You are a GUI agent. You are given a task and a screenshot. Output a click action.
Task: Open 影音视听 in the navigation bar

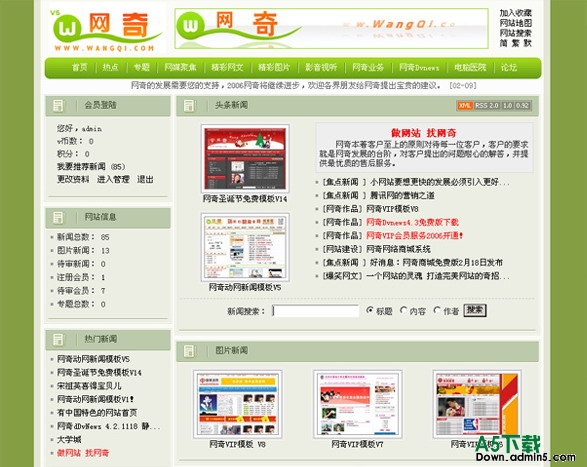(x=321, y=67)
